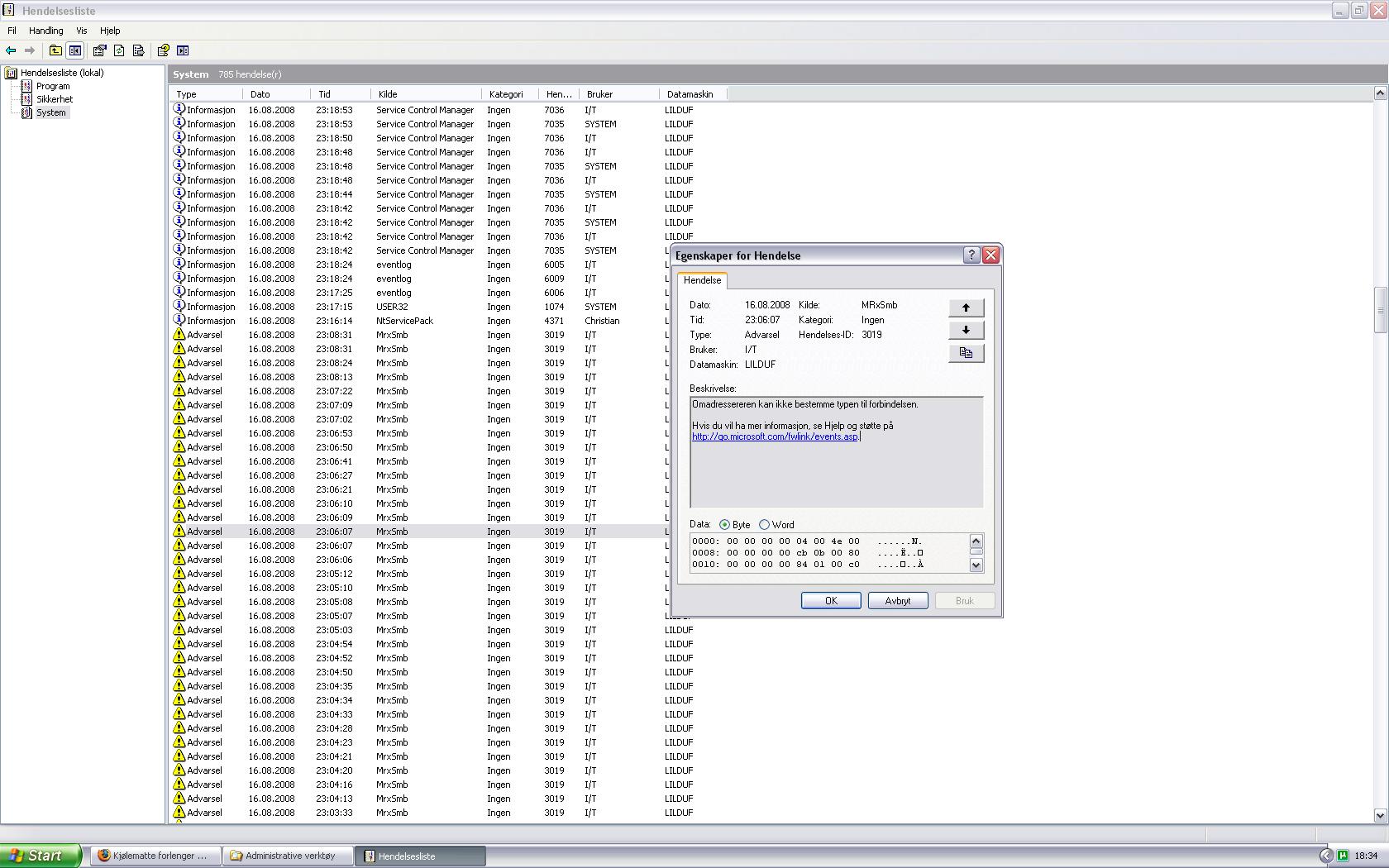Switch to Administrative verktøy taskbar window

click(x=288, y=856)
